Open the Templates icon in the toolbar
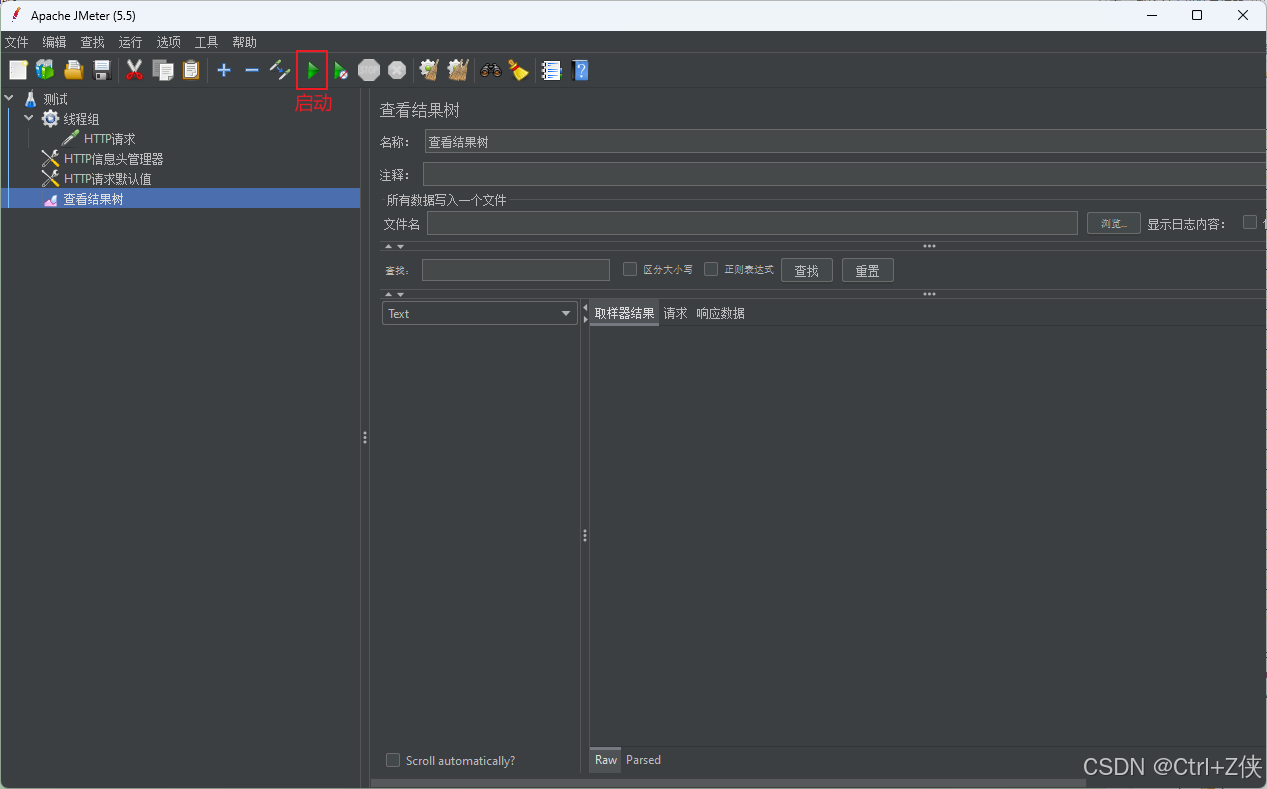 click(x=45, y=70)
